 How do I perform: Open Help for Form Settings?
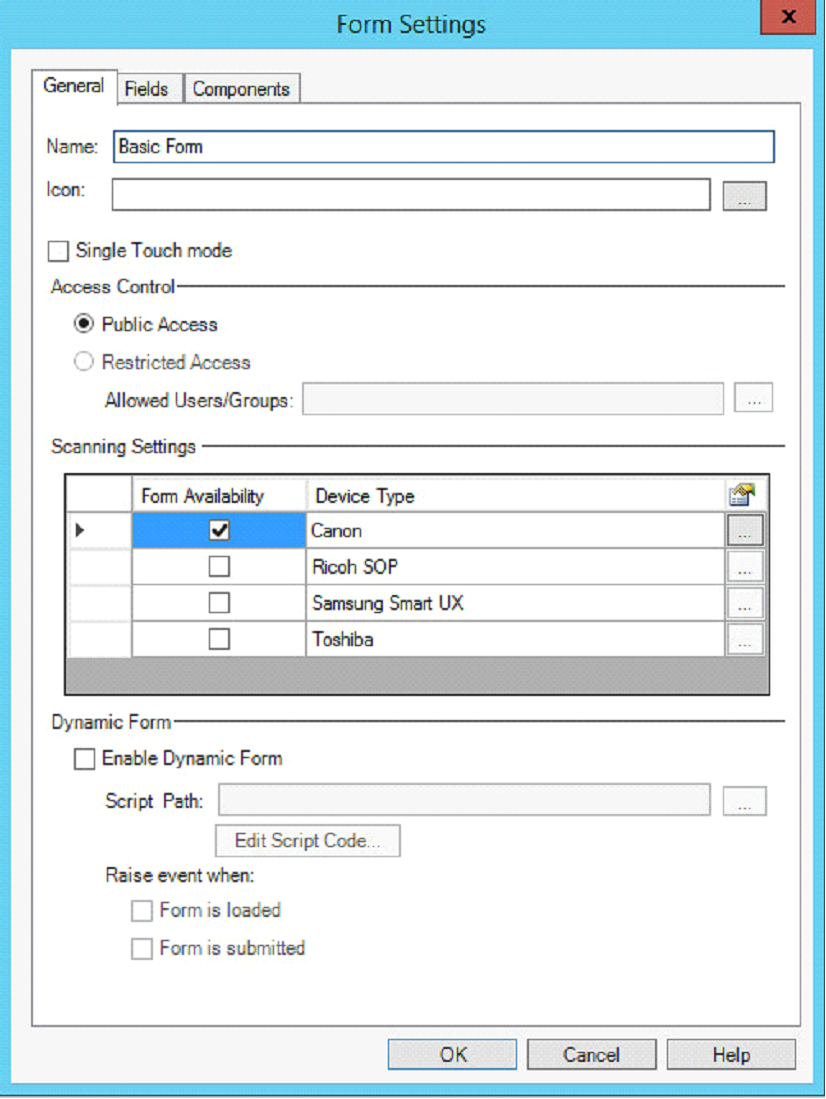tap(731, 1055)
